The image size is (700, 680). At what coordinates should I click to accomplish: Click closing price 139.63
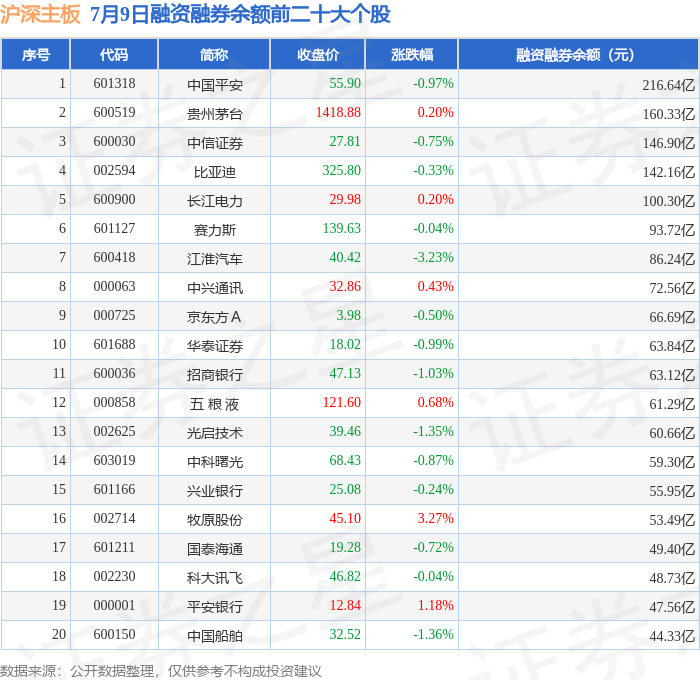point(342,228)
